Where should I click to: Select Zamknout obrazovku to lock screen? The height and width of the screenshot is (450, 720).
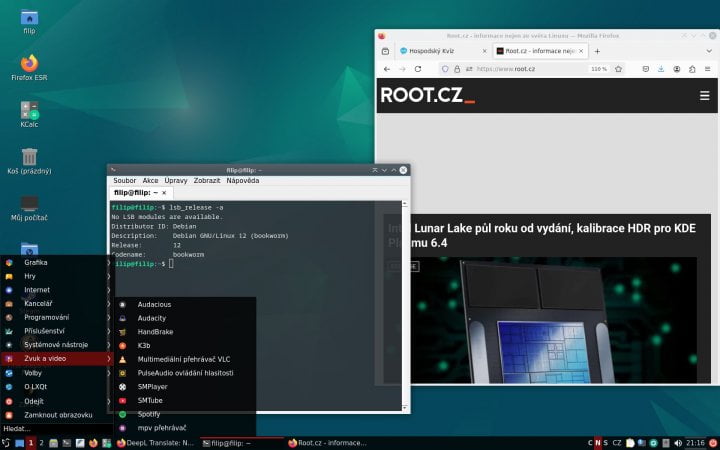pyautogui.click(x=56, y=415)
